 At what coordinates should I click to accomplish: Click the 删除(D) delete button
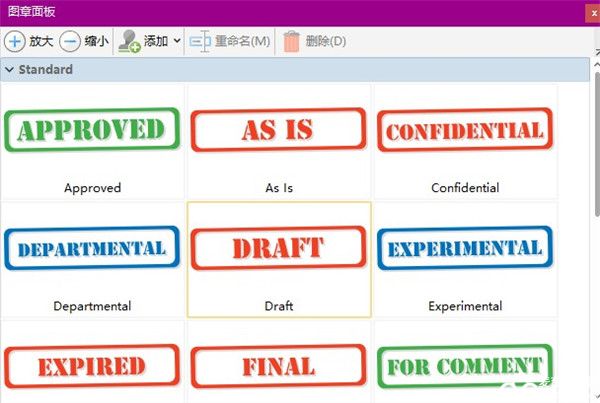click(x=326, y=41)
